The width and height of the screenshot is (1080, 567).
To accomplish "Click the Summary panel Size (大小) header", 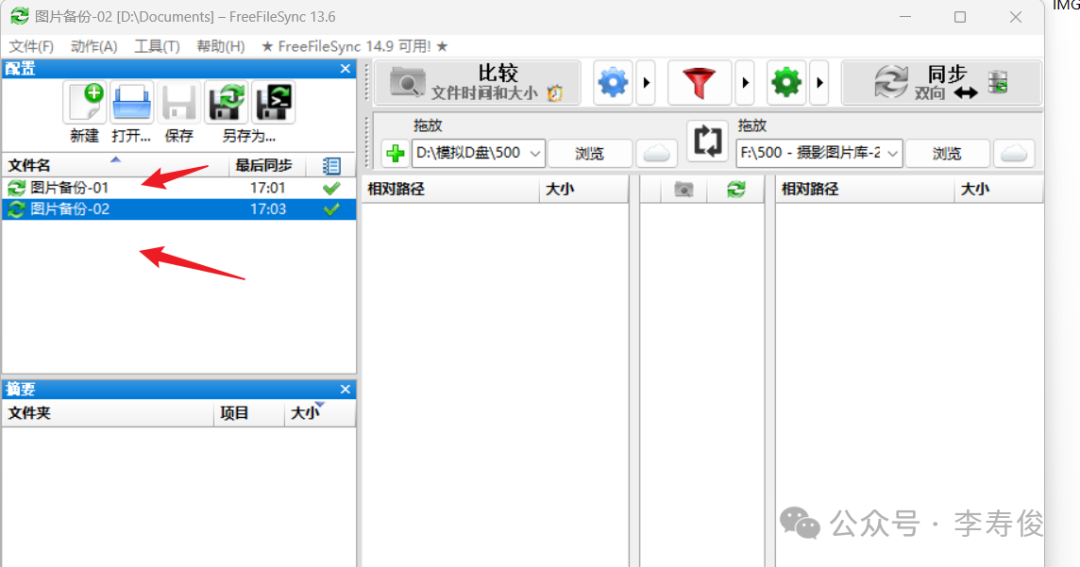I will point(320,413).
